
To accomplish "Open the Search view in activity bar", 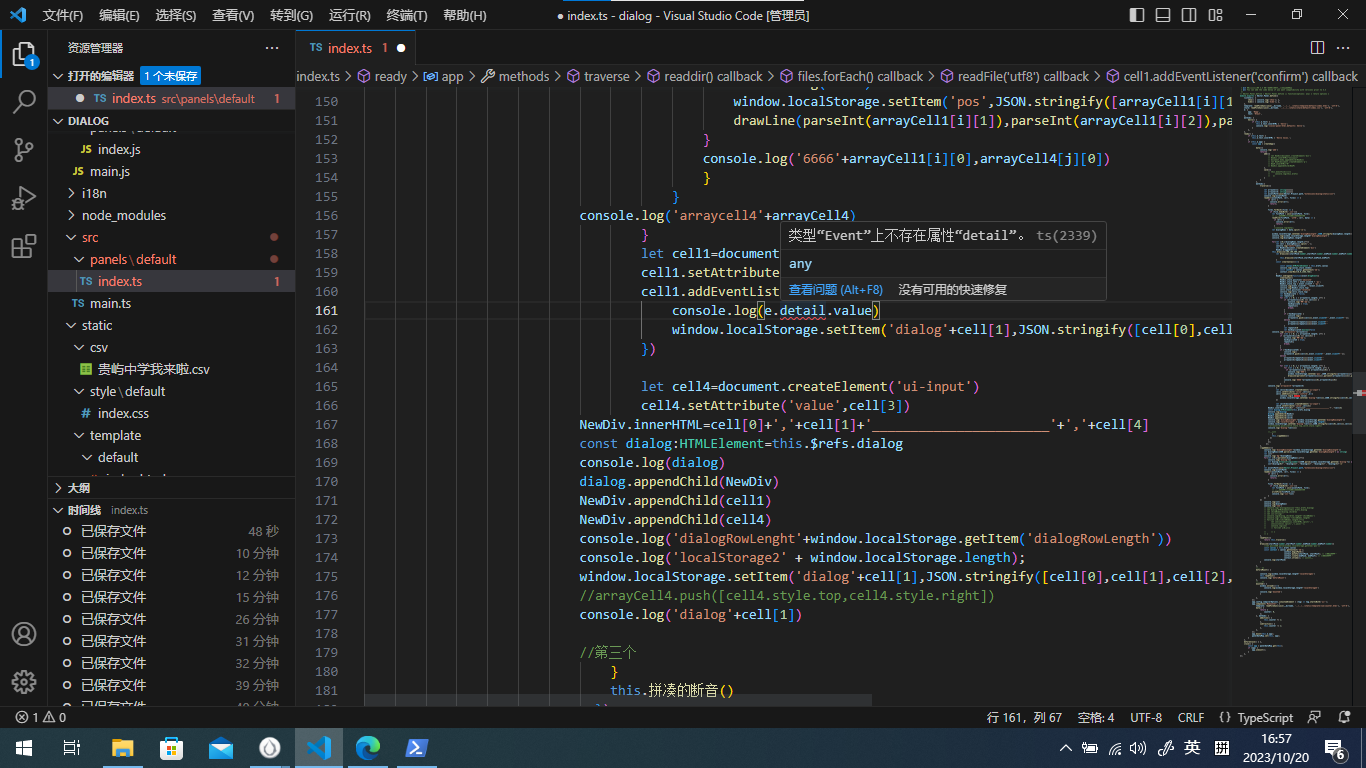I will [x=24, y=101].
